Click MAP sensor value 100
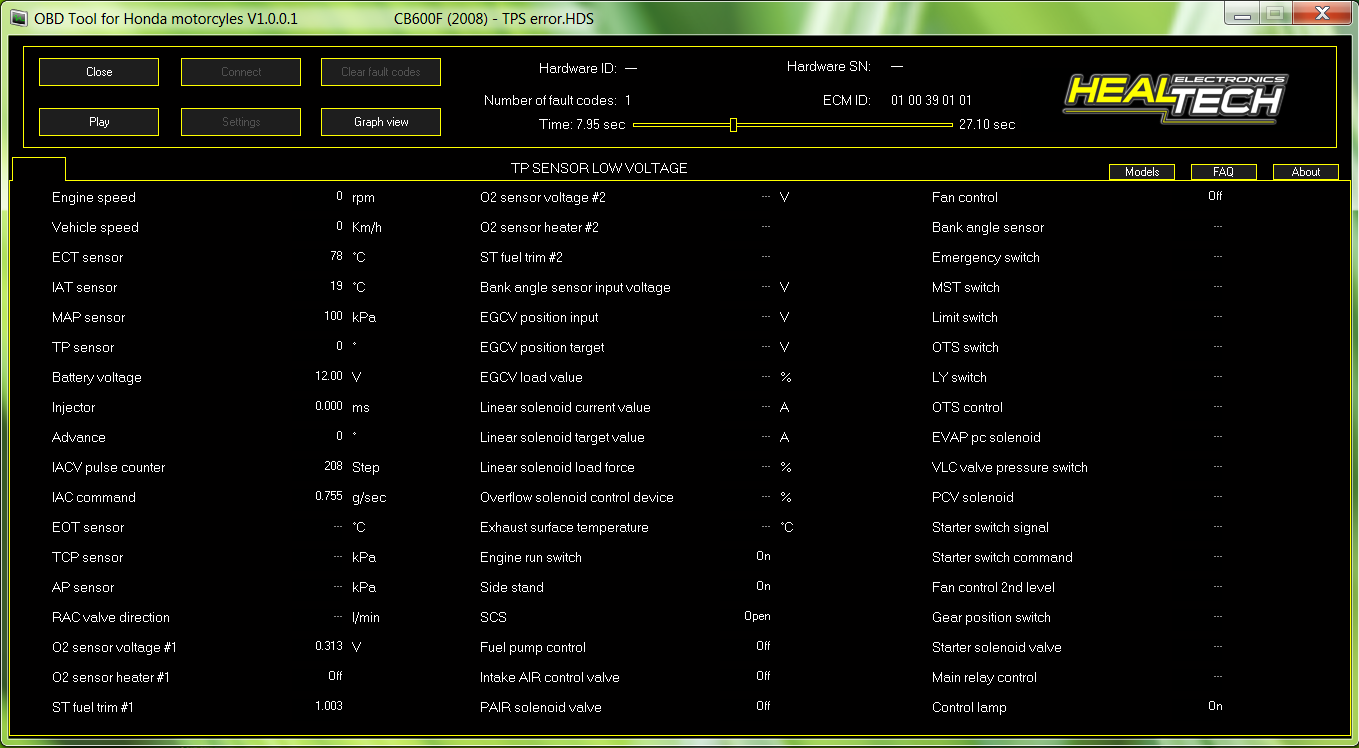The height and width of the screenshot is (748, 1359). (333, 316)
